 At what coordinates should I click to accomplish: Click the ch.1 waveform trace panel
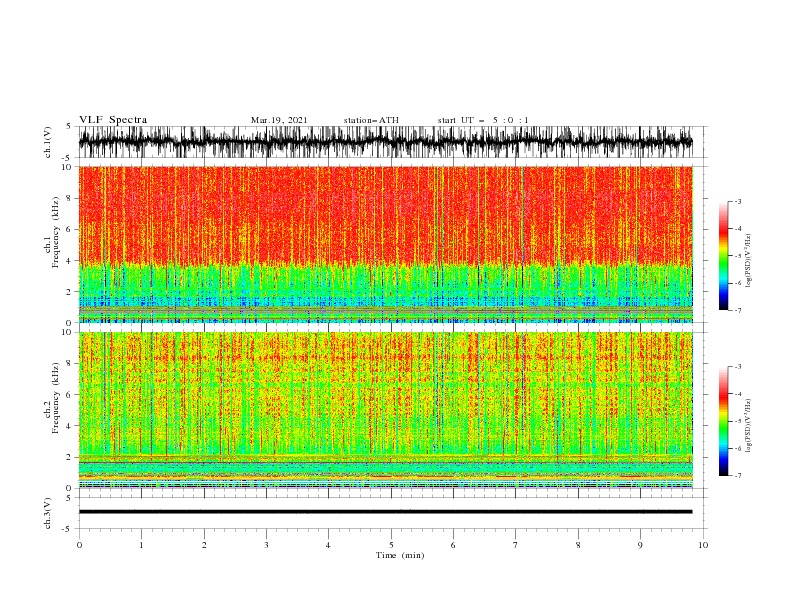pyautogui.click(x=392, y=142)
